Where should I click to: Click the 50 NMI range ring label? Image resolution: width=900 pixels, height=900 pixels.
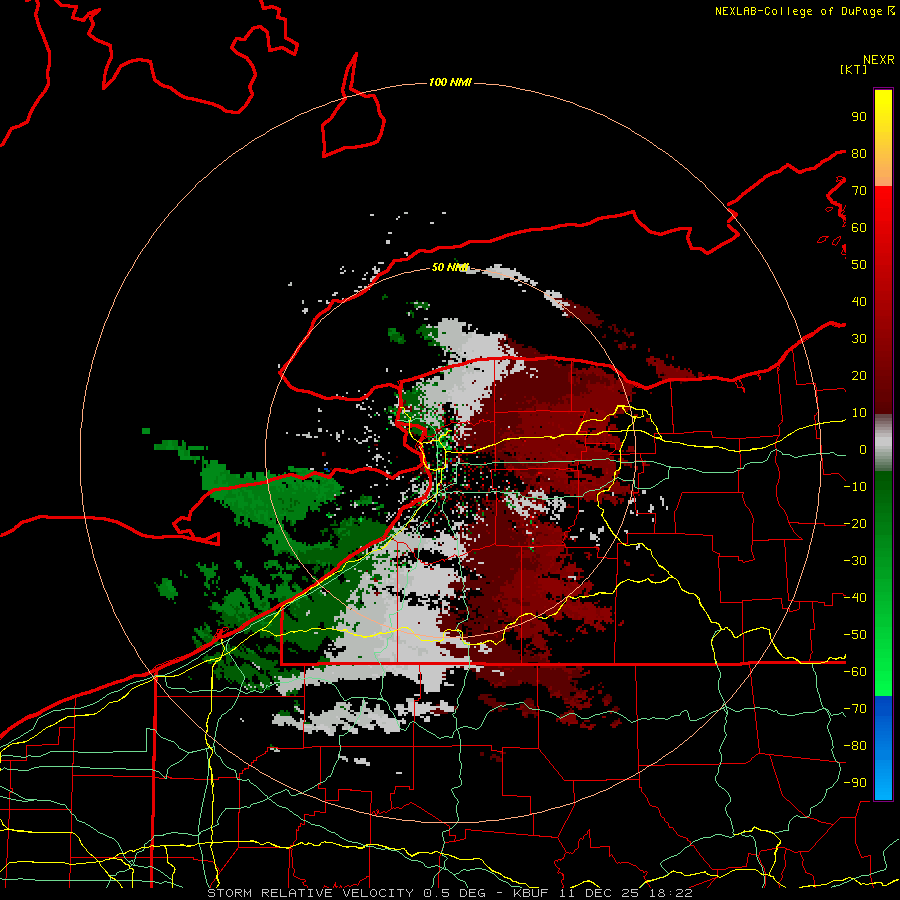pos(450,267)
